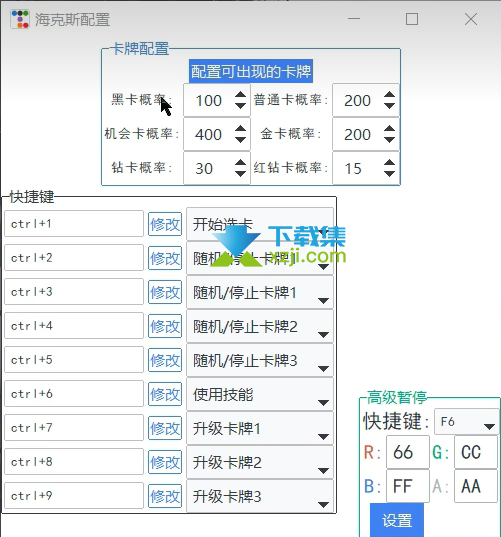This screenshot has width=501, height=537.
Task: Expand the 升级卡牌1 action dropdown
Action: click(x=260, y=428)
